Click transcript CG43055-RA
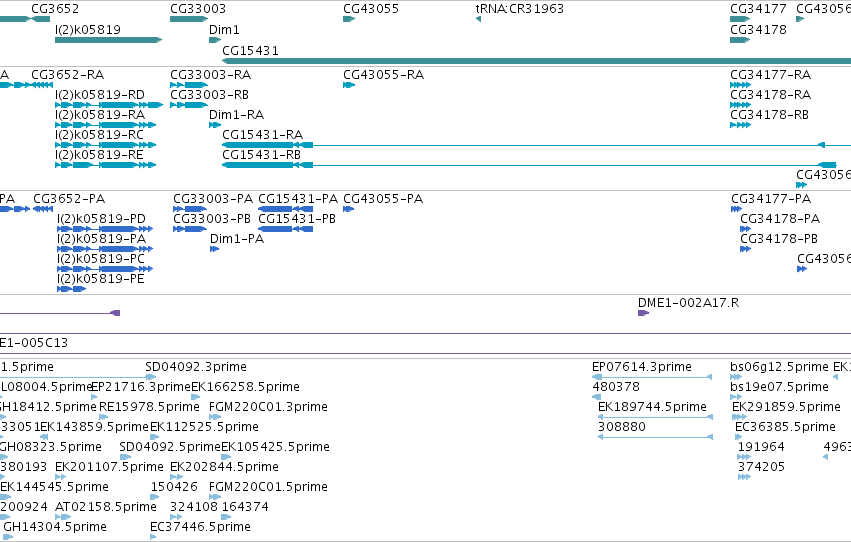The height and width of the screenshot is (542, 851). click(349, 85)
